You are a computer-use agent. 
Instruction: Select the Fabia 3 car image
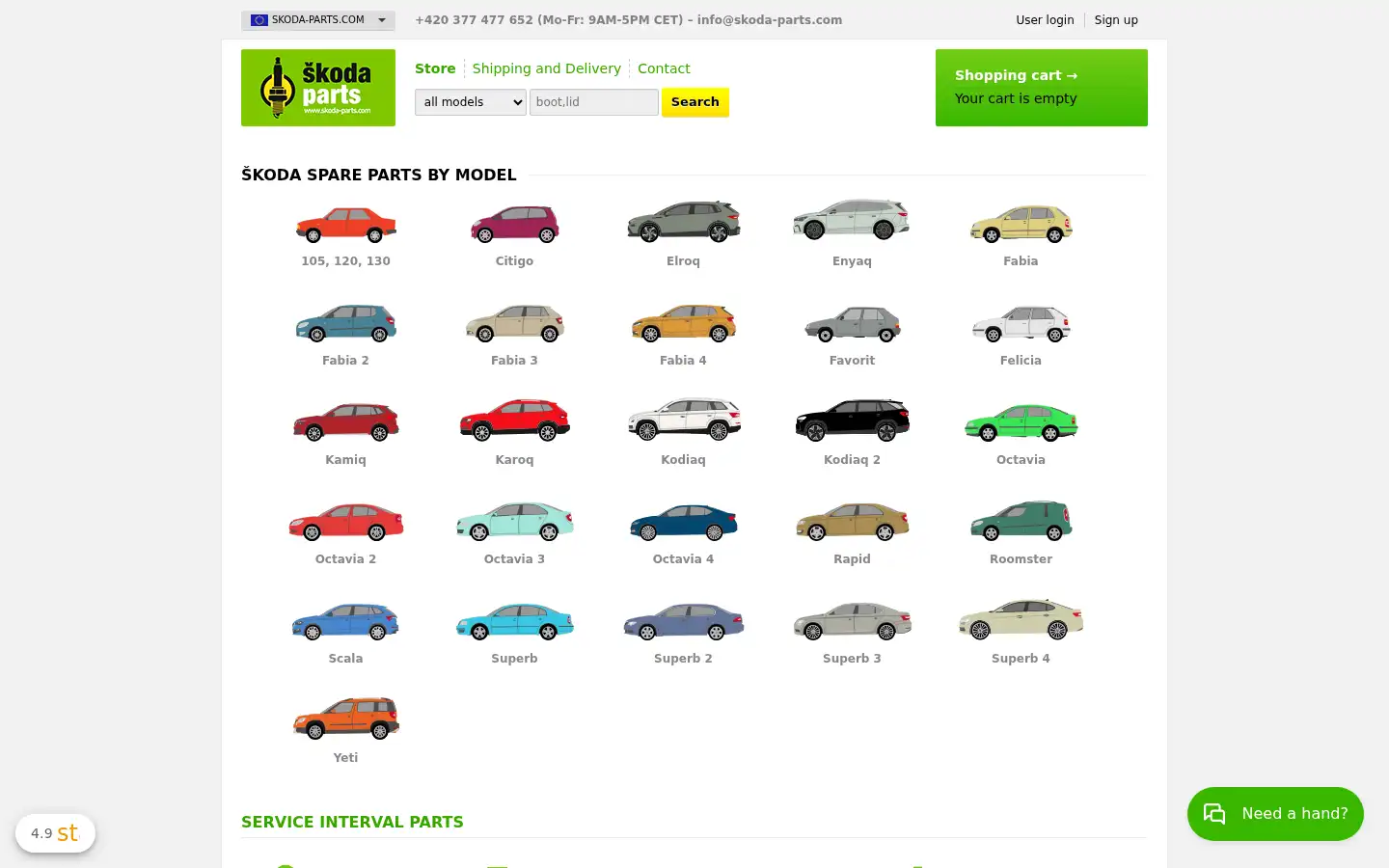pyautogui.click(x=514, y=323)
